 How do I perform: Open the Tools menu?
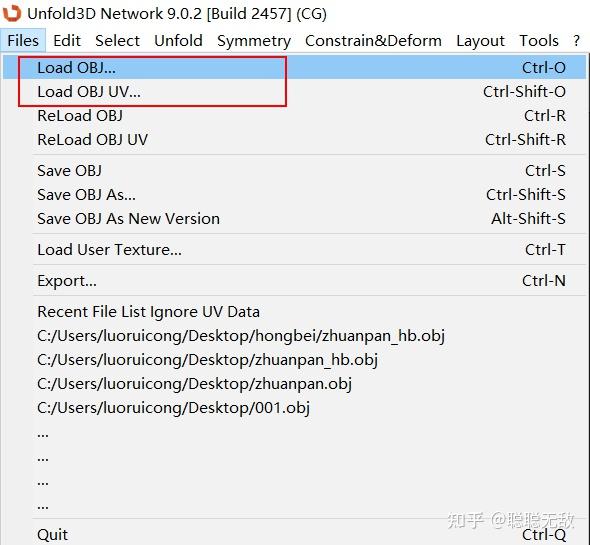pos(539,41)
